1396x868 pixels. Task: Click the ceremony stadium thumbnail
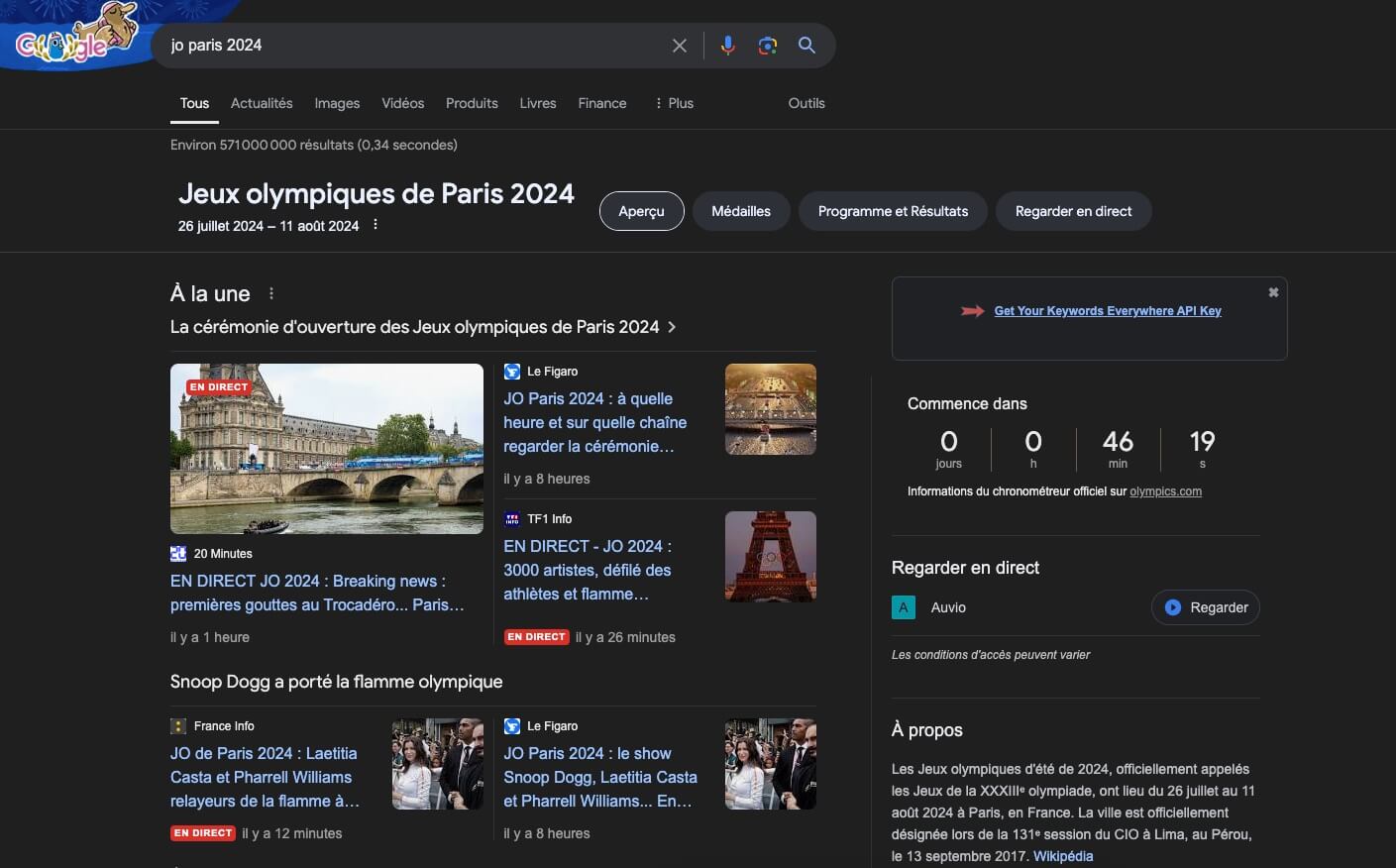click(771, 409)
